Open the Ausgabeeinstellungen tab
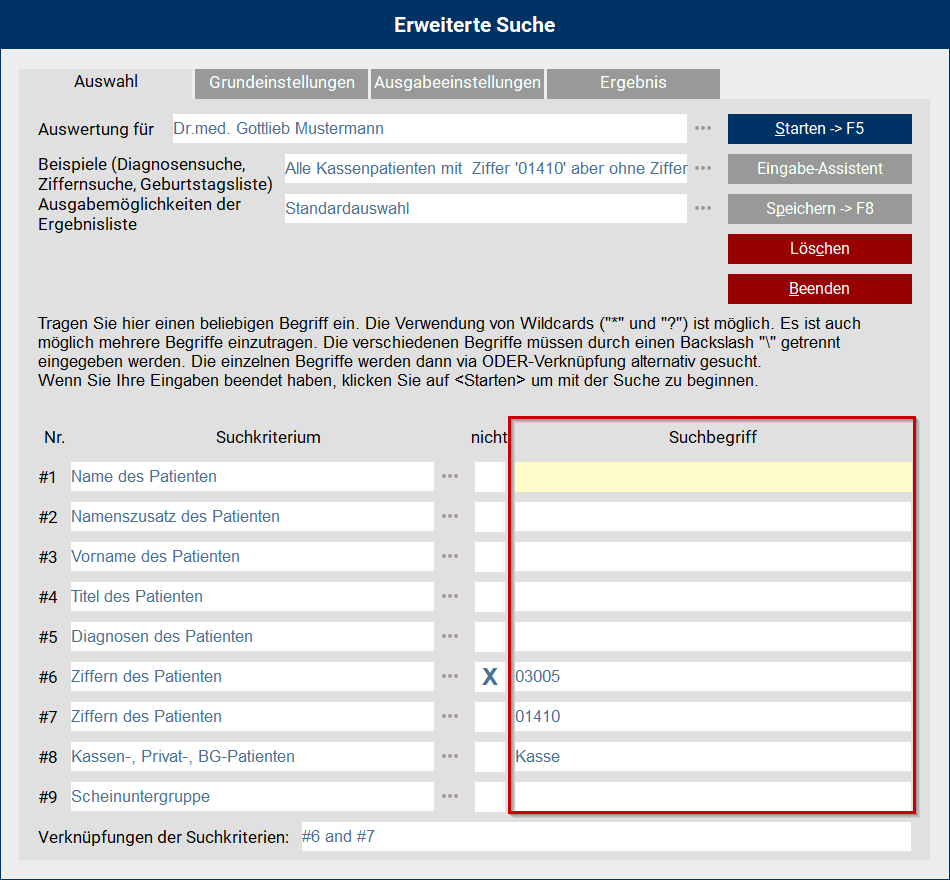This screenshot has width=950, height=880. (457, 83)
